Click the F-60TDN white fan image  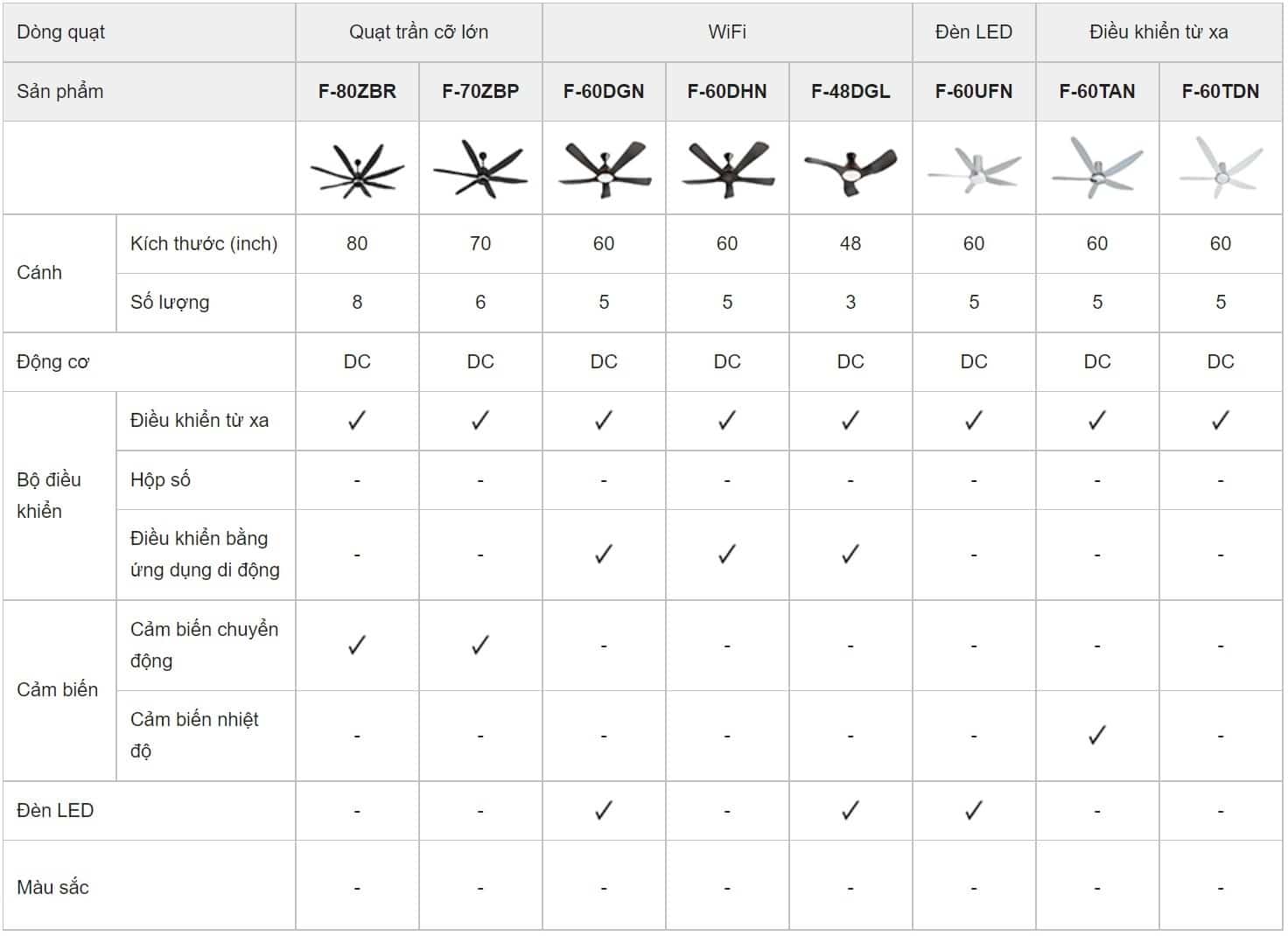pyautogui.click(x=1221, y=168)
